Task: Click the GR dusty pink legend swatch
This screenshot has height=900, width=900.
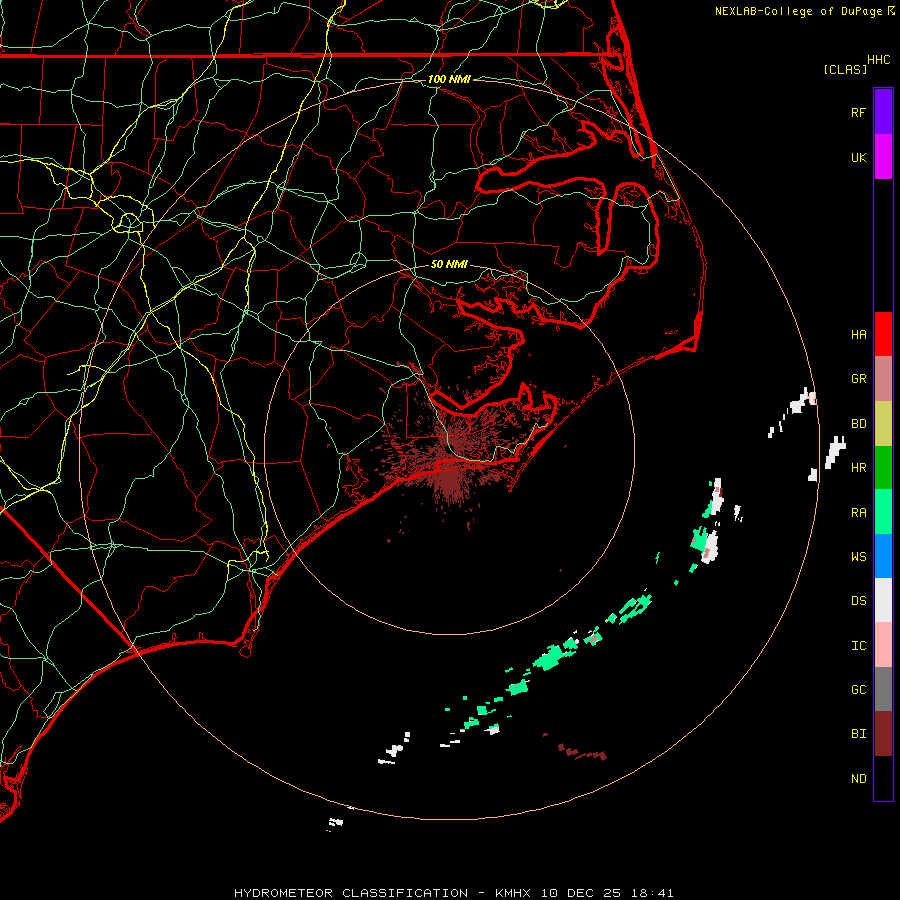Action: coord(883,379)
